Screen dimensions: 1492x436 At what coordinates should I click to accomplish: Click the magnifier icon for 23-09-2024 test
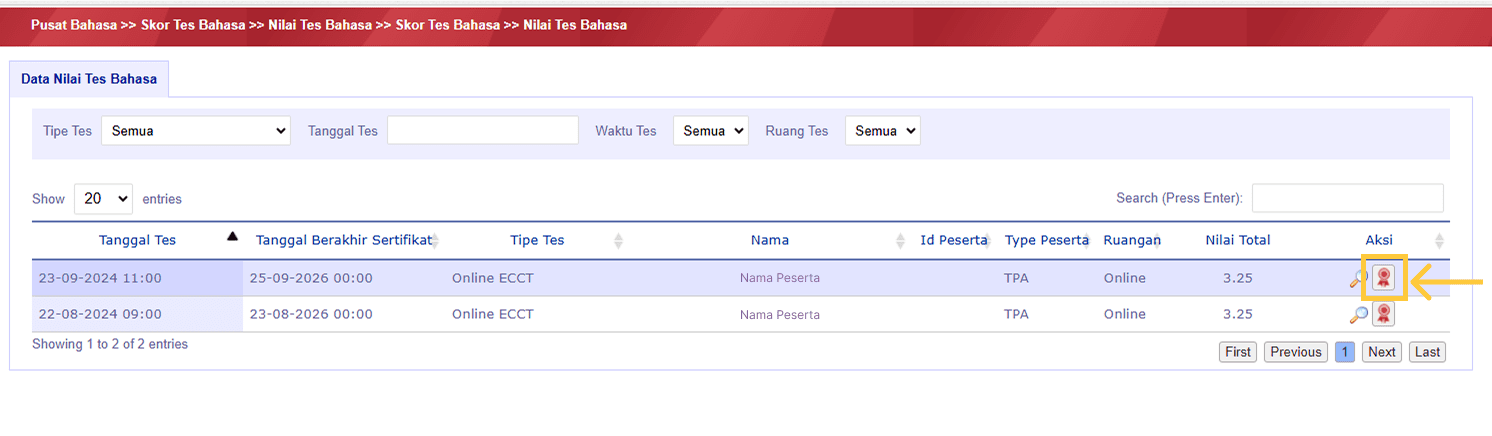[x=1358, y=279]
